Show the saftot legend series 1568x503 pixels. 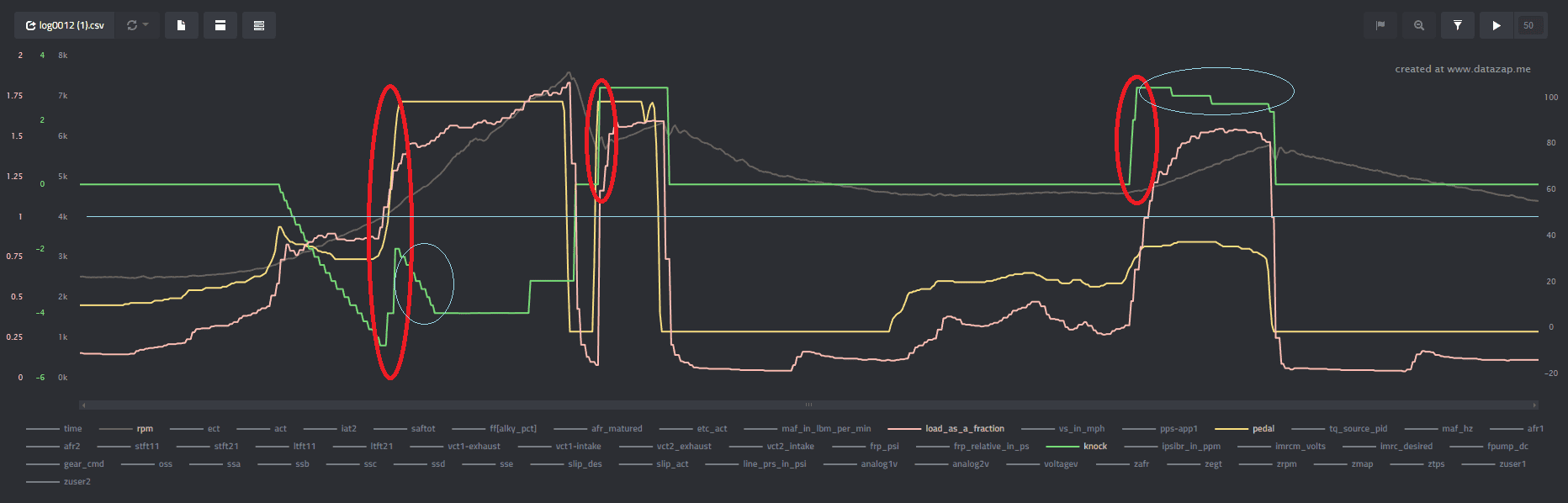(405, 429)
